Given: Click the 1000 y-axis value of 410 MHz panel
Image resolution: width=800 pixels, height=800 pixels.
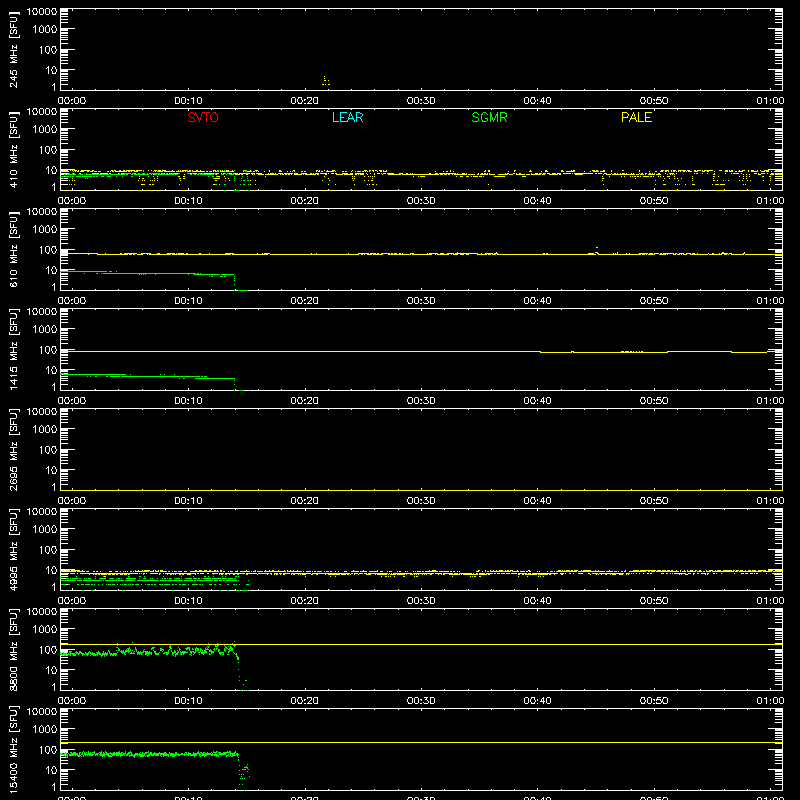Looking at the screenshot, I should (45, 130).
